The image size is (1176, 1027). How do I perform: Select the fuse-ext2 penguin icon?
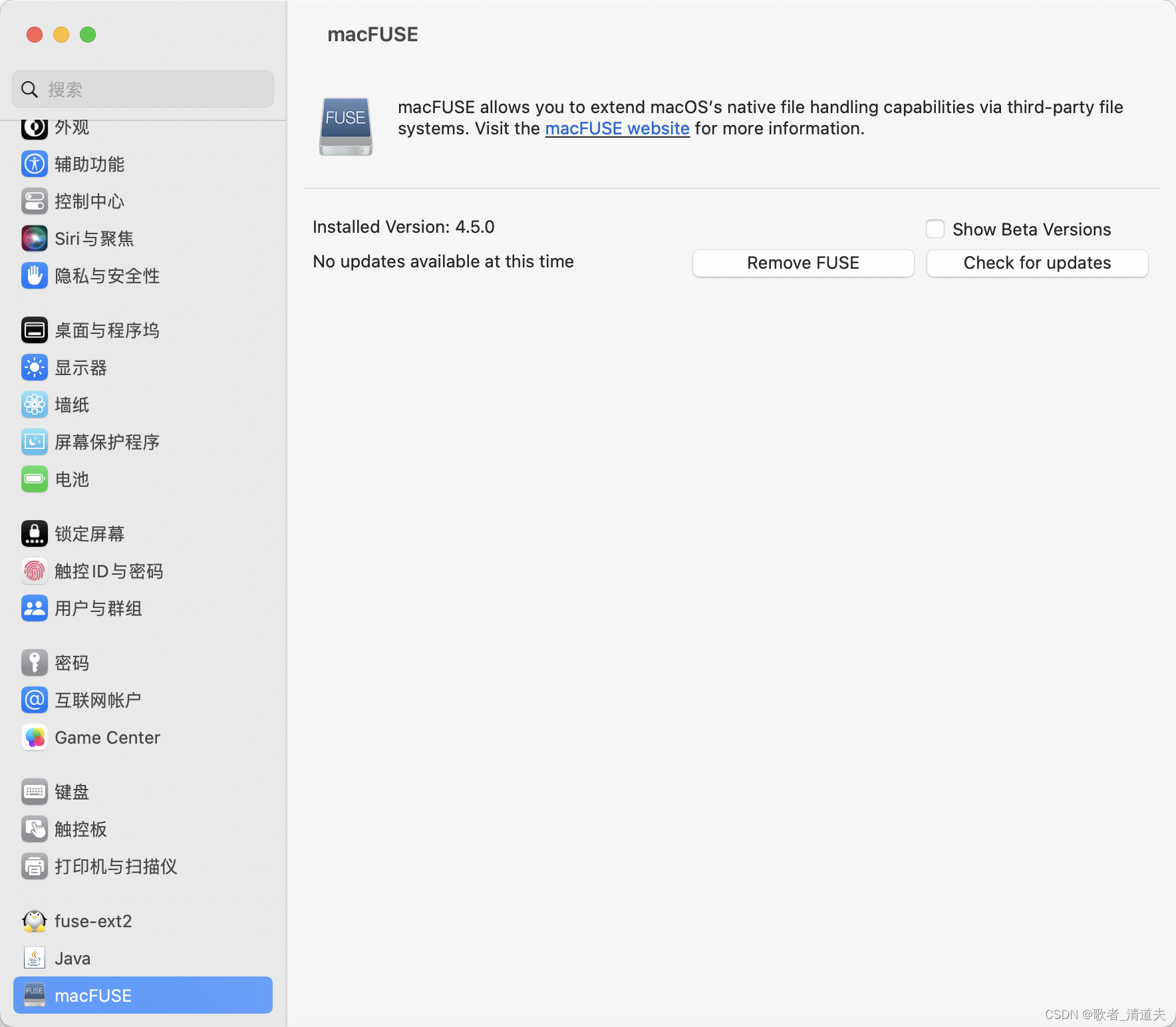(x=35, y=921)
